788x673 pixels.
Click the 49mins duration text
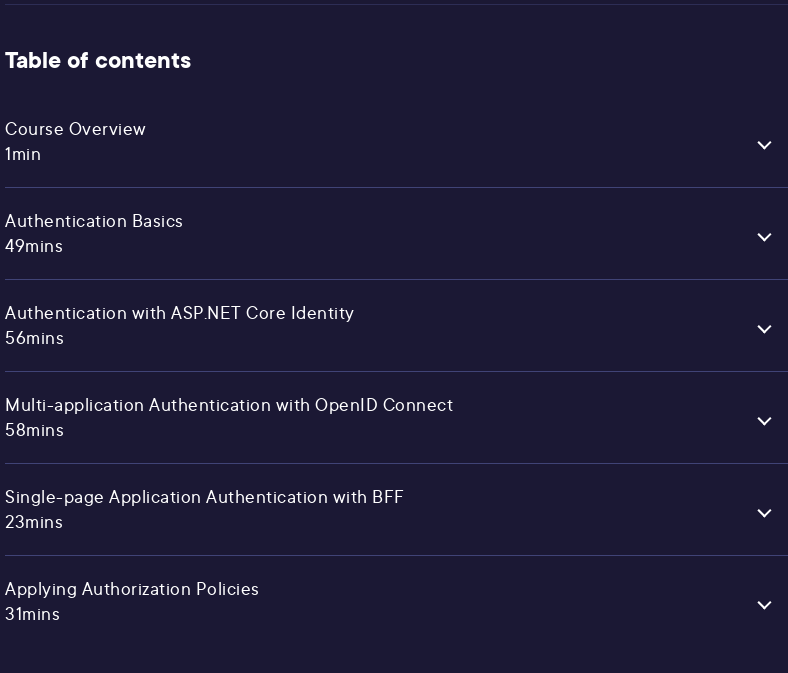[34, 246]
